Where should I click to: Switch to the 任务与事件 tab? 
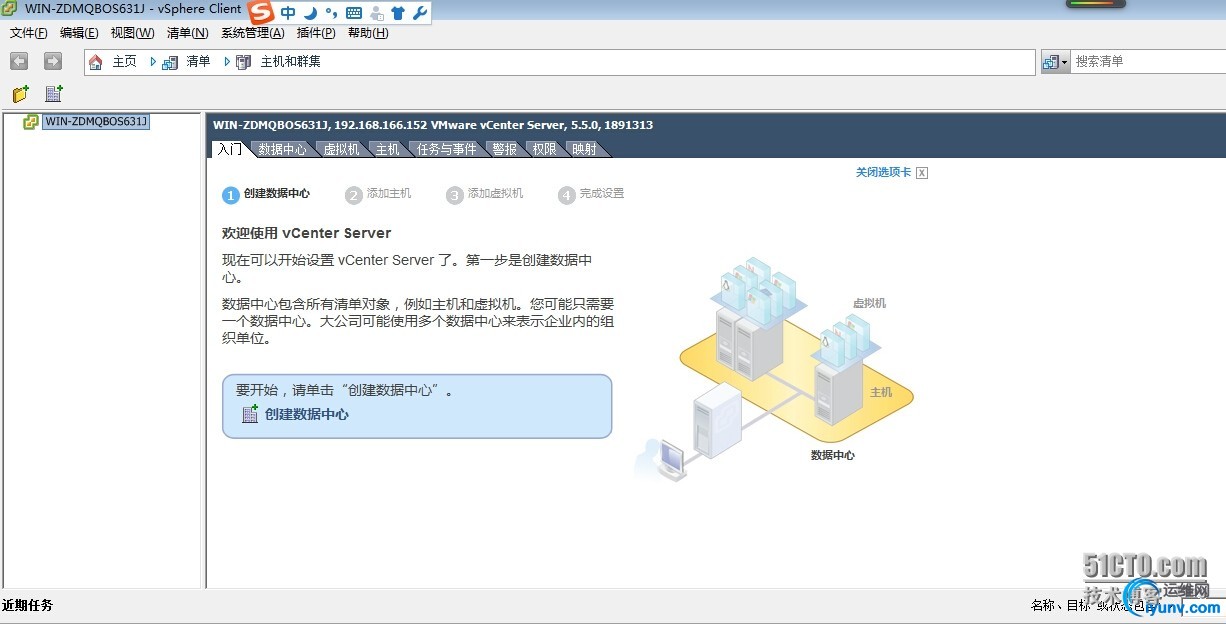pos(447,149)
